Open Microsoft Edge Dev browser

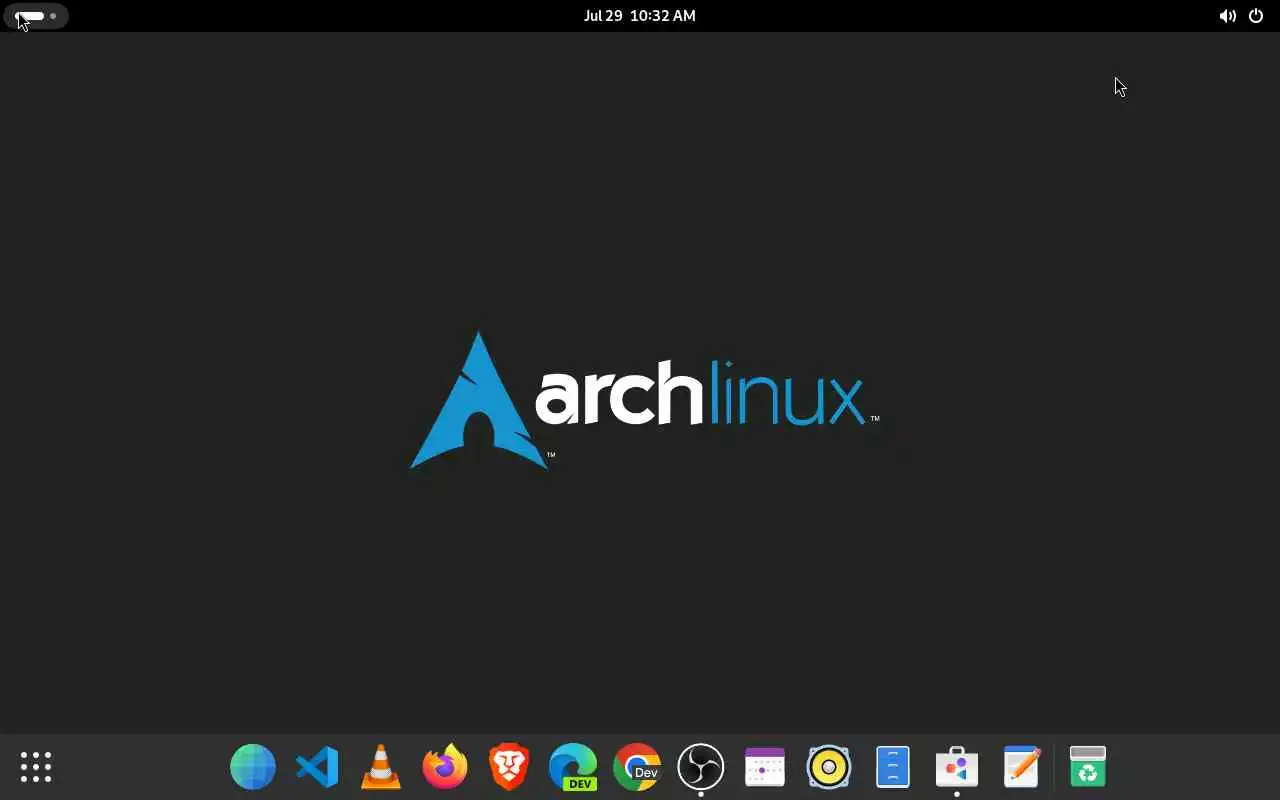click(573, 767)
